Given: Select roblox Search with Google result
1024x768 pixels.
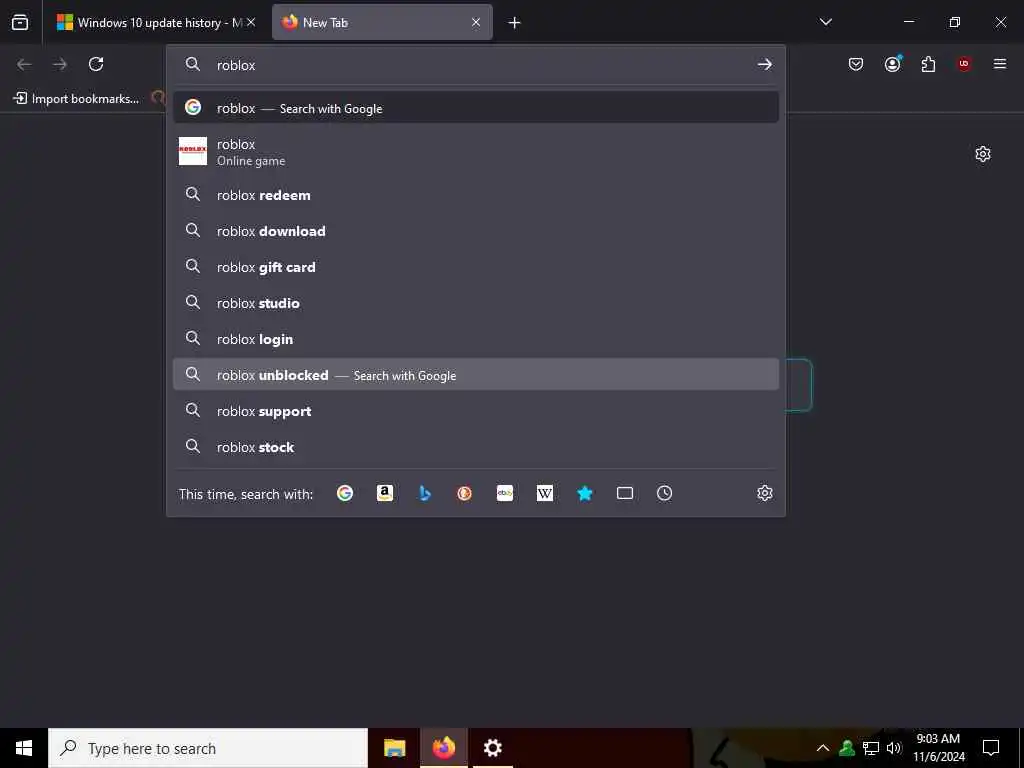Looking at the screenshot, I should click(x=475, y=108).
